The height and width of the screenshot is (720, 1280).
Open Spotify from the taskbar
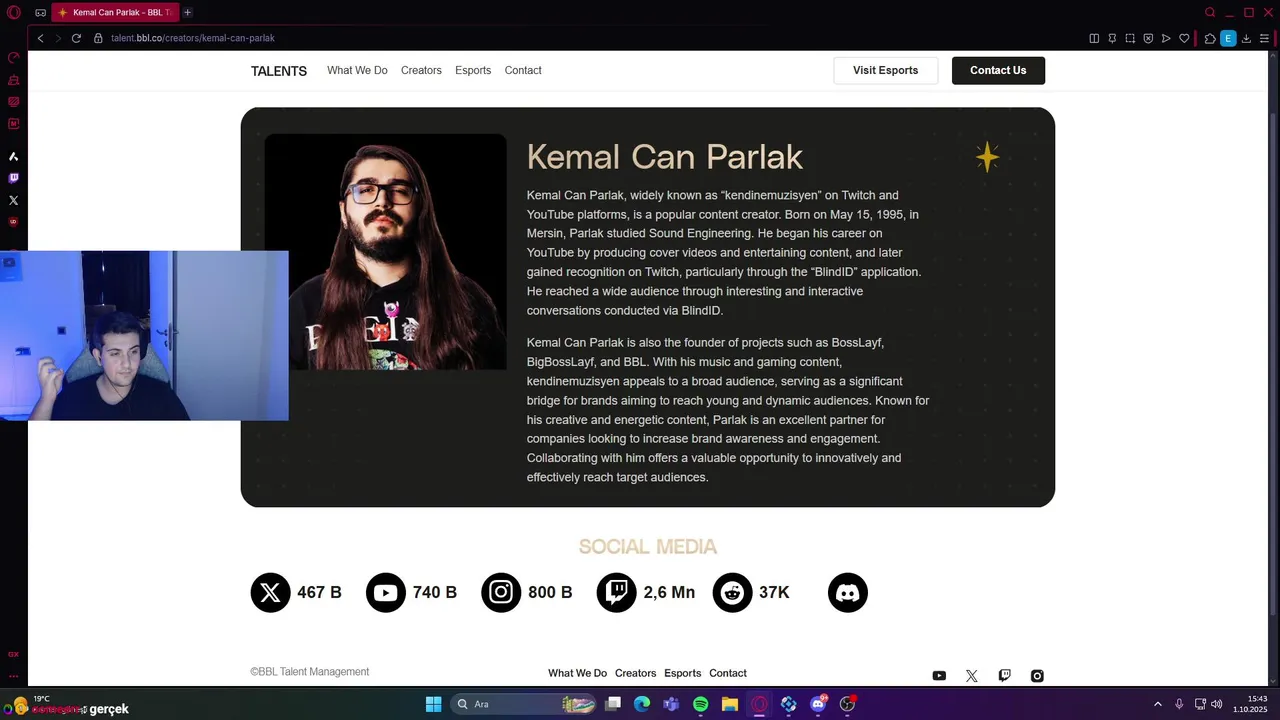tap(701, 704)
